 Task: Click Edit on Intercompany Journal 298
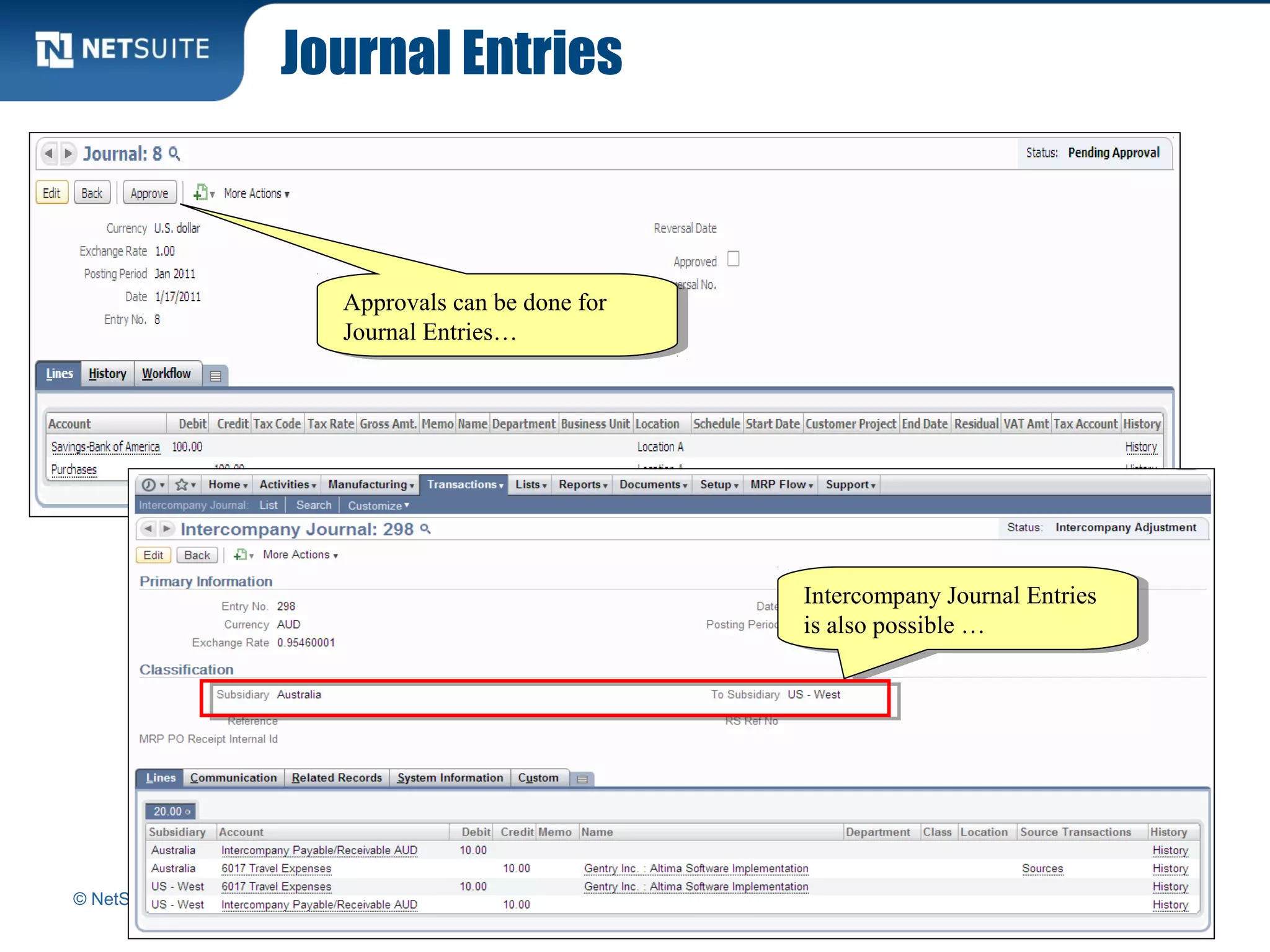pos(153,555)
